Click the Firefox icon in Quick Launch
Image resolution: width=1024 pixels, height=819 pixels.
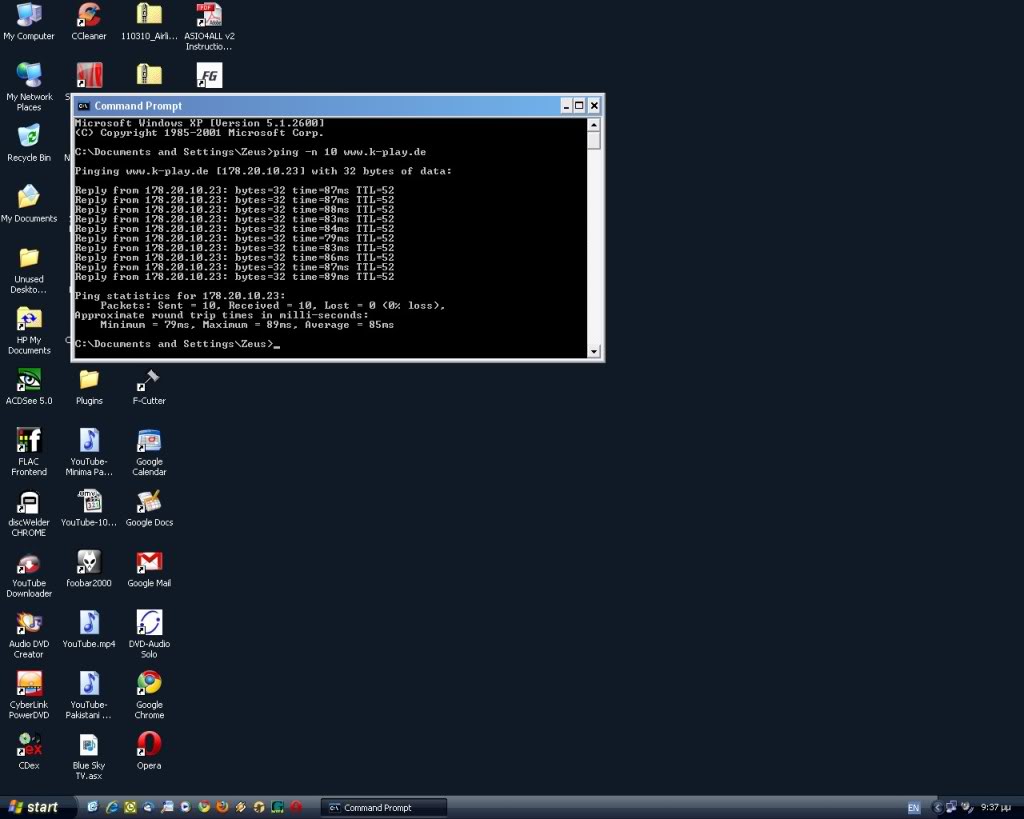pos(222,807)
